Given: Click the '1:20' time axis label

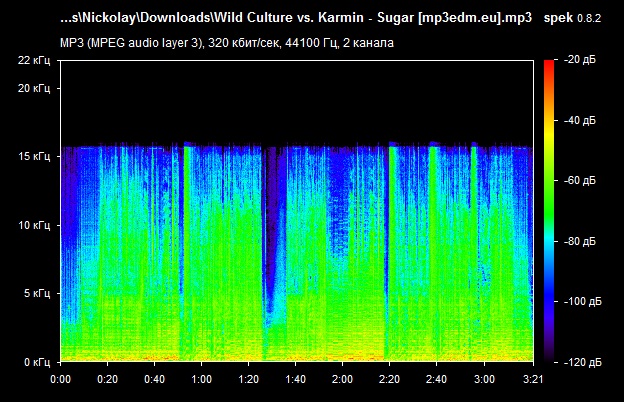Looking at the screenshot, I should pyautogui.click(x=248, y=379).
